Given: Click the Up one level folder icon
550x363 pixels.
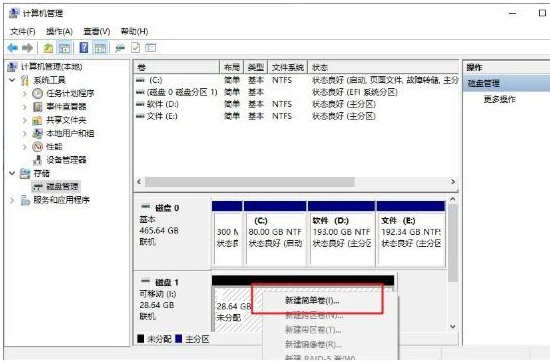Looking at the screenshot, I should 48,48.
